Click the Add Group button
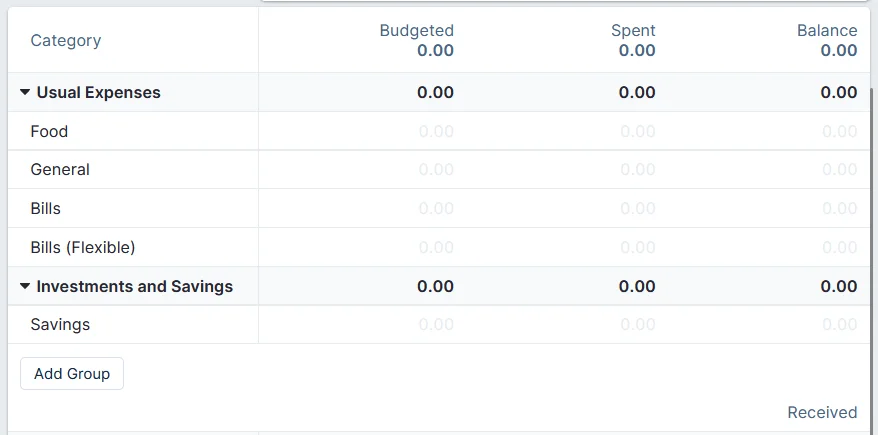This screenshot has width=878, height=435. (72, 373)
